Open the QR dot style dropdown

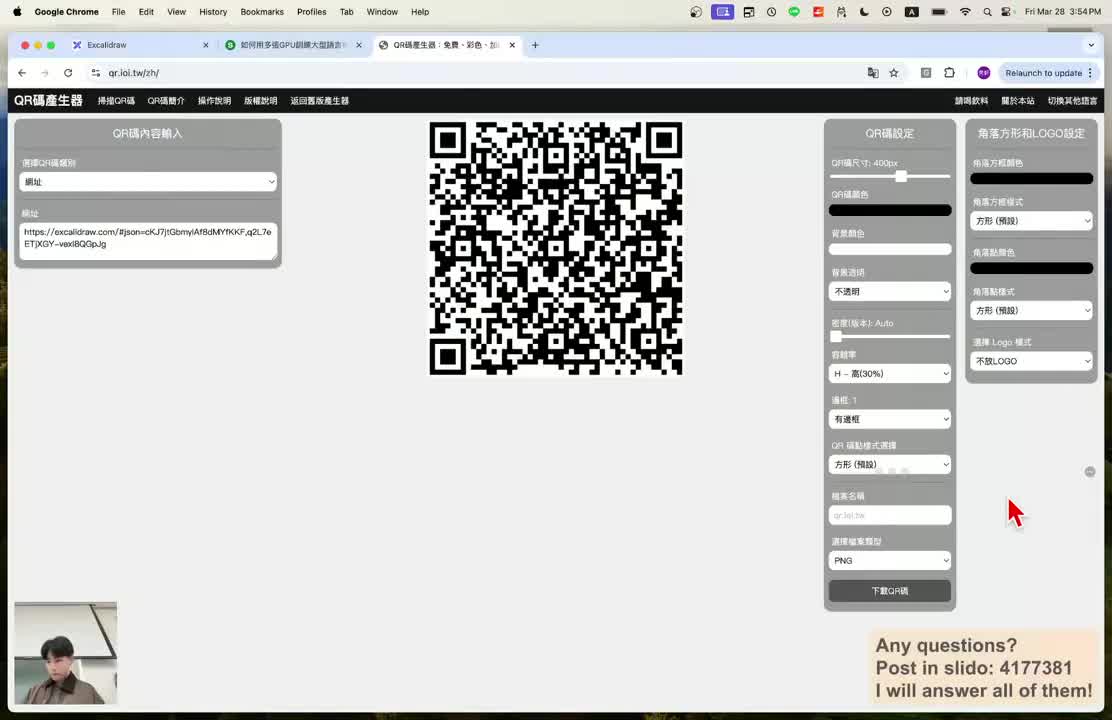[x=890, y=465]
